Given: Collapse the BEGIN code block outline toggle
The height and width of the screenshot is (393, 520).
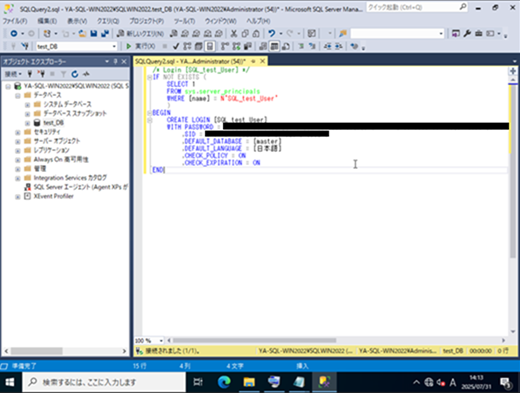Looking at the screenshot, I should [x=150, y=113].
